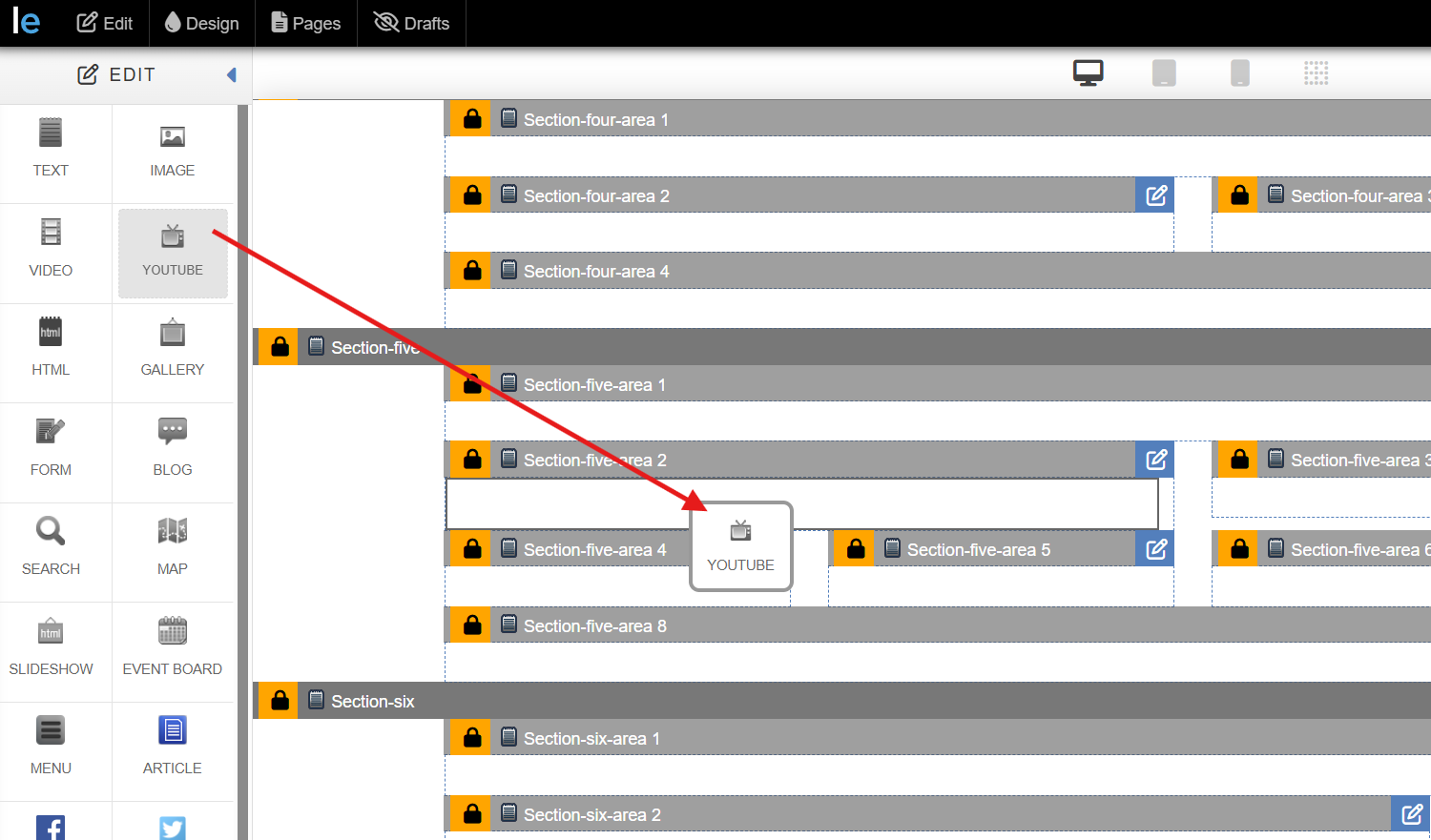Select the Video widget
This screenshot has height=840, width=1431.
click(51, 248)
